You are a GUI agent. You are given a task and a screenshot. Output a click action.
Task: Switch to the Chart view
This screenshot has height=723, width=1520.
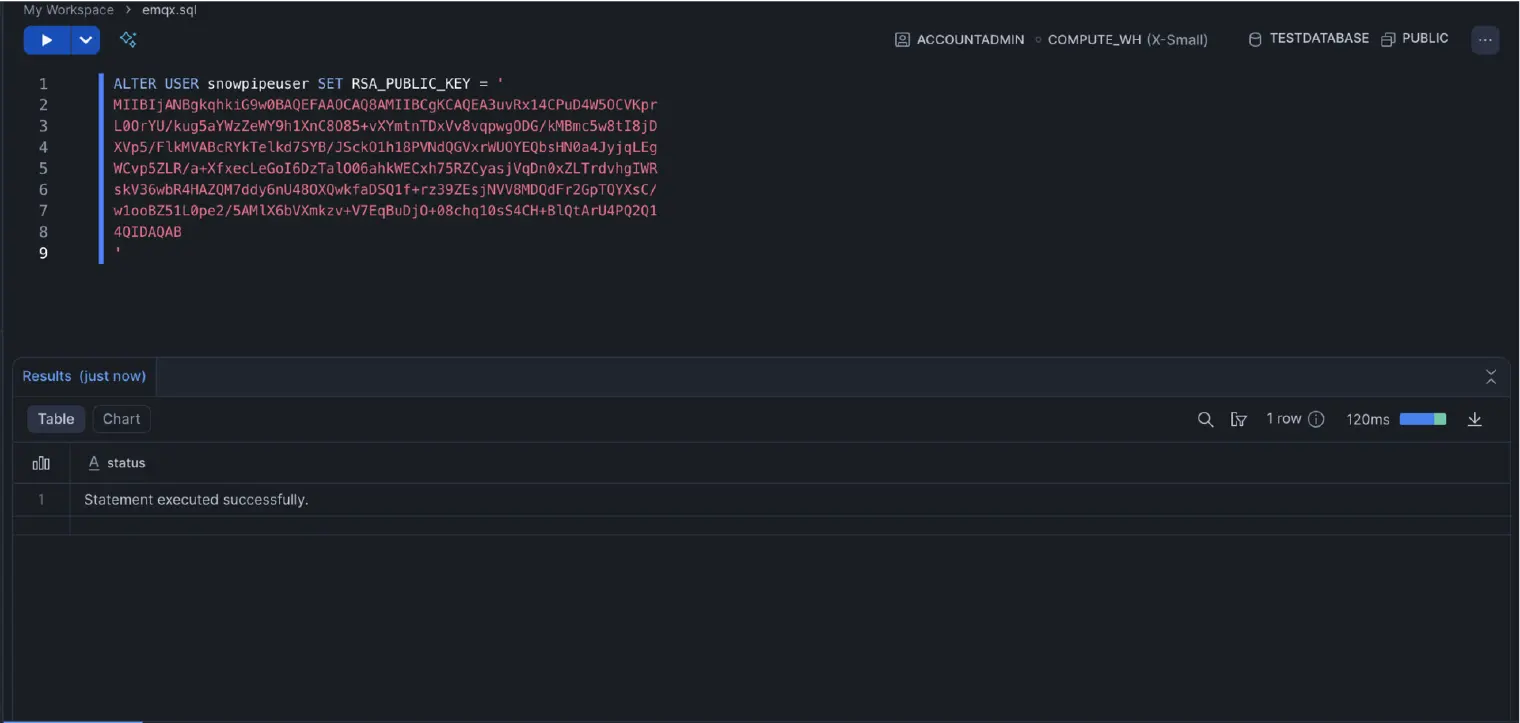[x=121, y=419]
